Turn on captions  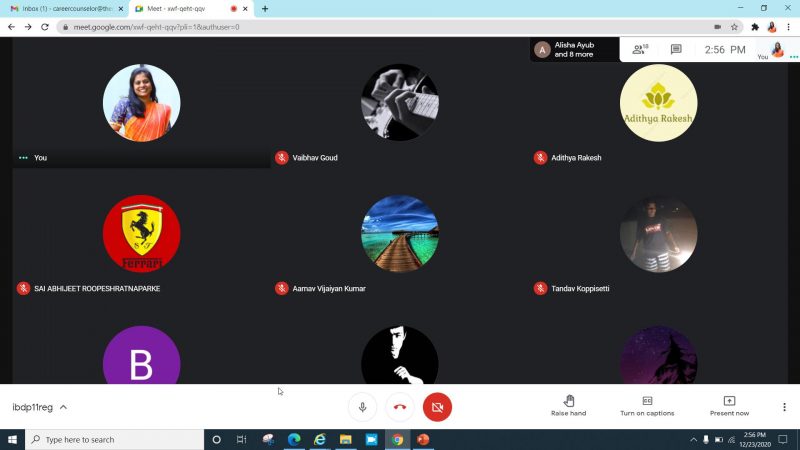coord(647,406)
